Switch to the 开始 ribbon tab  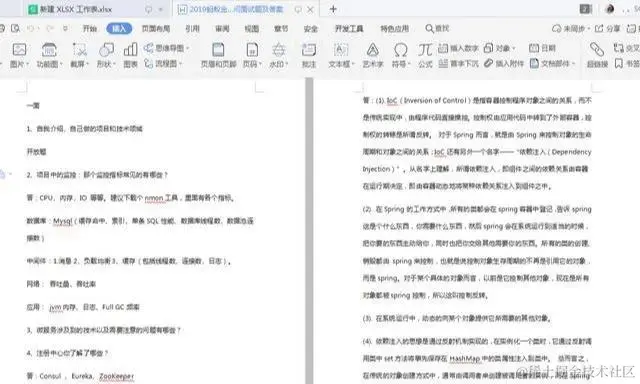90,28
